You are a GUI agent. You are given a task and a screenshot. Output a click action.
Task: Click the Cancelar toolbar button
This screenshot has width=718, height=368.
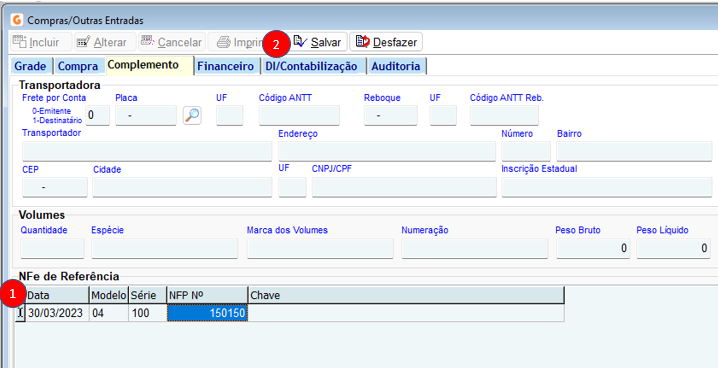[x=172, y=42]
